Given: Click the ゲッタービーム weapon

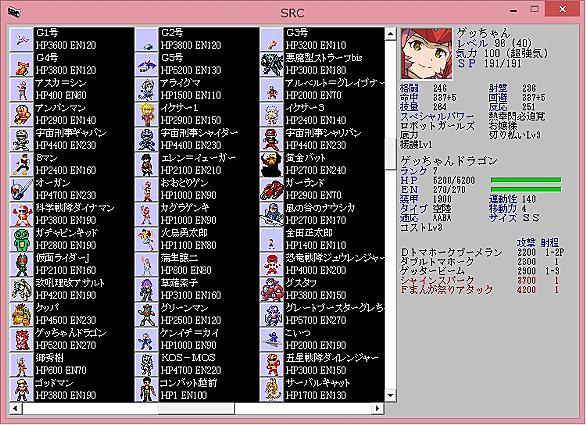Looking at the screenshot, I should coord(432,271).
